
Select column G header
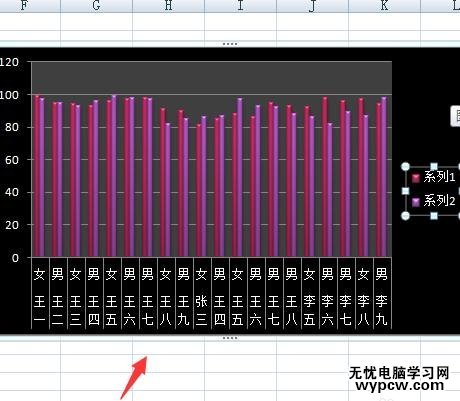[96, 6]
